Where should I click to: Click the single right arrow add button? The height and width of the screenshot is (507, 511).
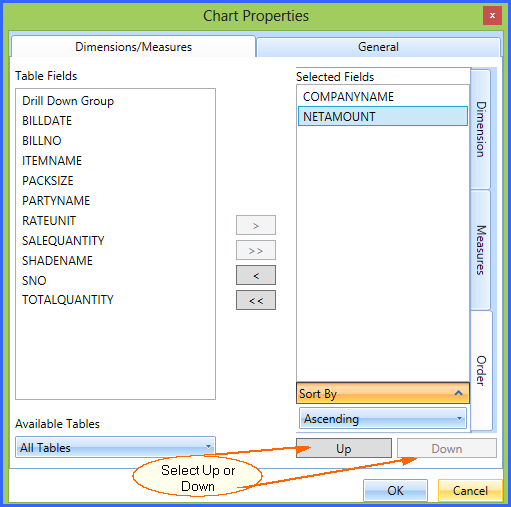[x=256, y=225]
